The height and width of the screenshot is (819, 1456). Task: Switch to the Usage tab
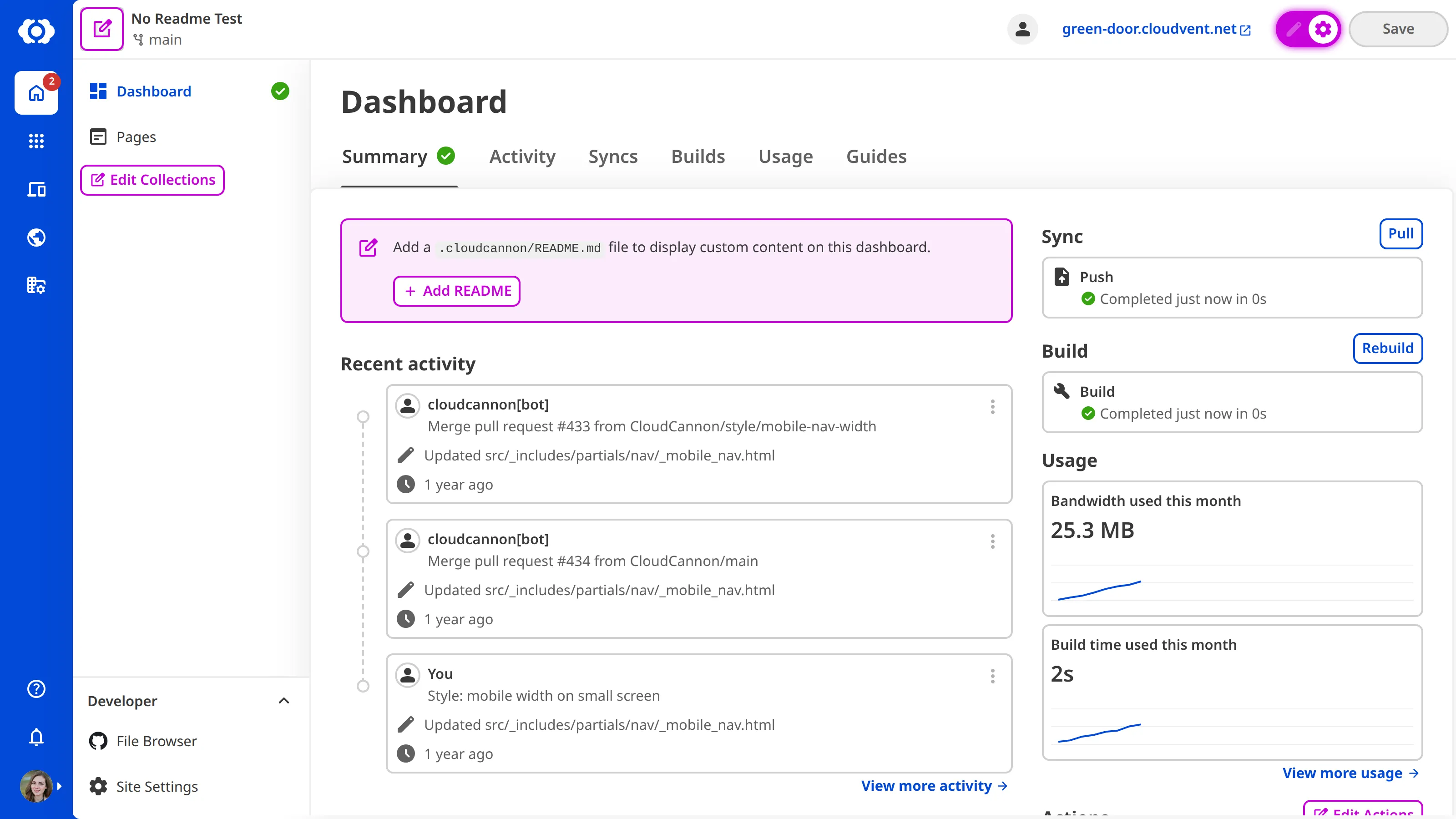tap(786, 157)
